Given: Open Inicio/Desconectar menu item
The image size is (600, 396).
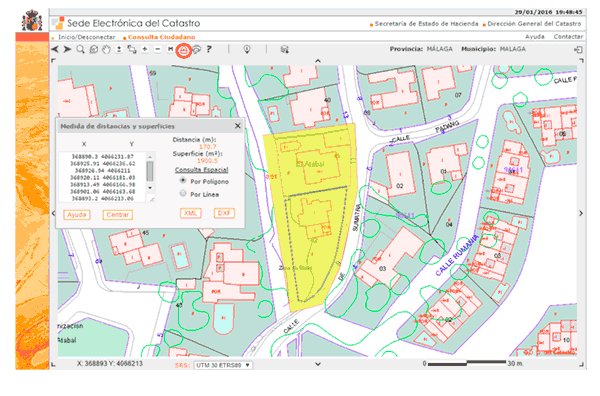Looking at the screenshot, I should (x=86, y=37).
